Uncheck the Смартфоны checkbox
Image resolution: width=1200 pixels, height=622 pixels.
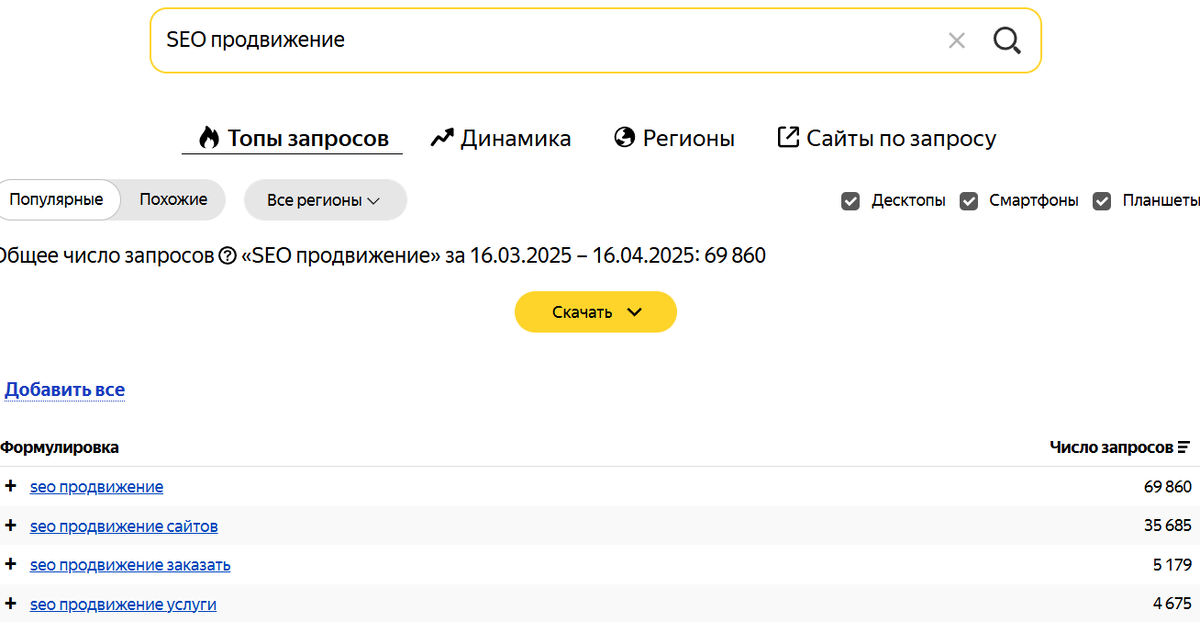[968, 201]
